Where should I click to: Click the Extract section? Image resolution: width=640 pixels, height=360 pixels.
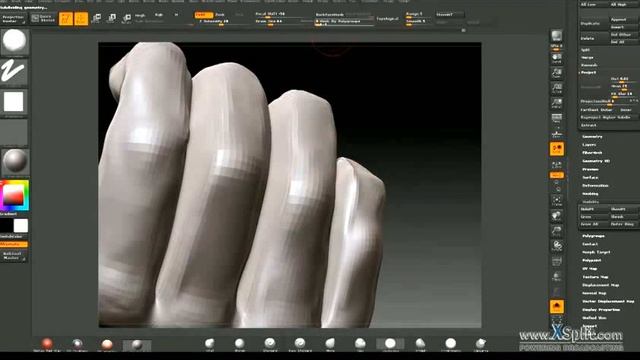point(589,125)
